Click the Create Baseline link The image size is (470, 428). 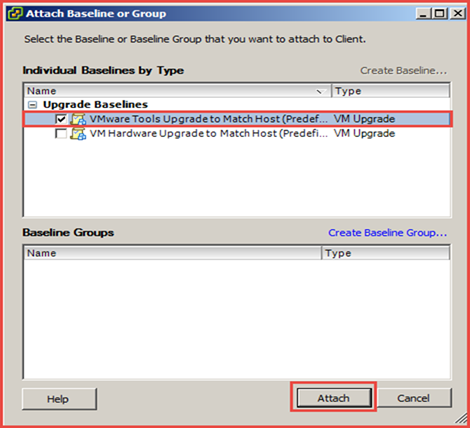(x=404, y=71)
